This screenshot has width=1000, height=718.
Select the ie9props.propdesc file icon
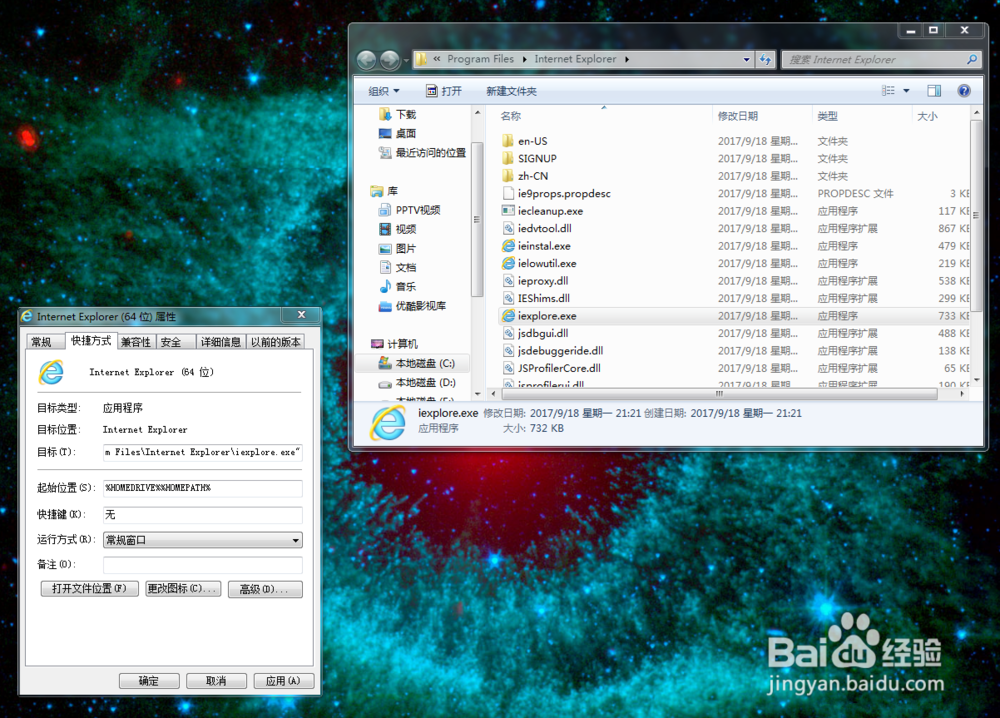(x=508, y=193)
